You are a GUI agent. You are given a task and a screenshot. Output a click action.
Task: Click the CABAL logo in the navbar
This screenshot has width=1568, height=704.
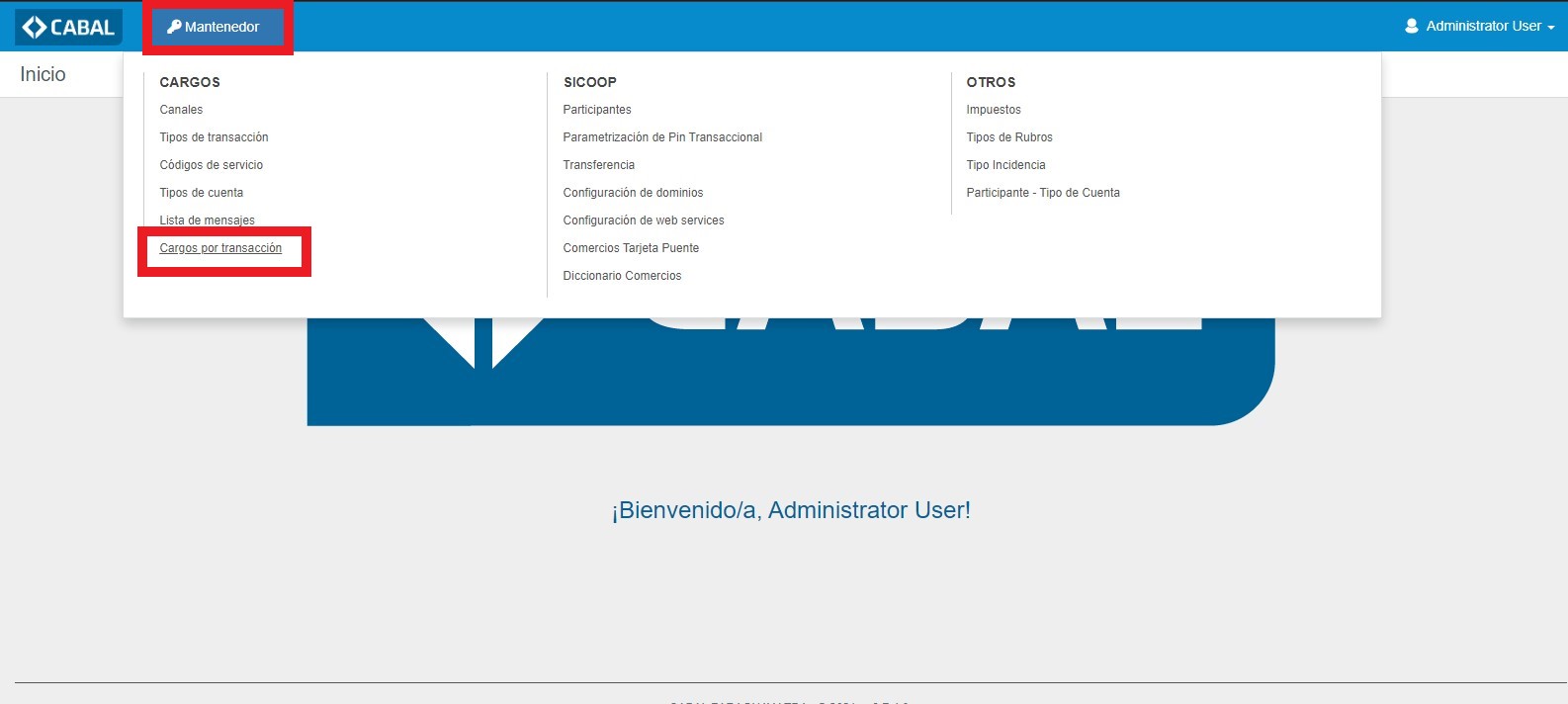coord(68,27)
